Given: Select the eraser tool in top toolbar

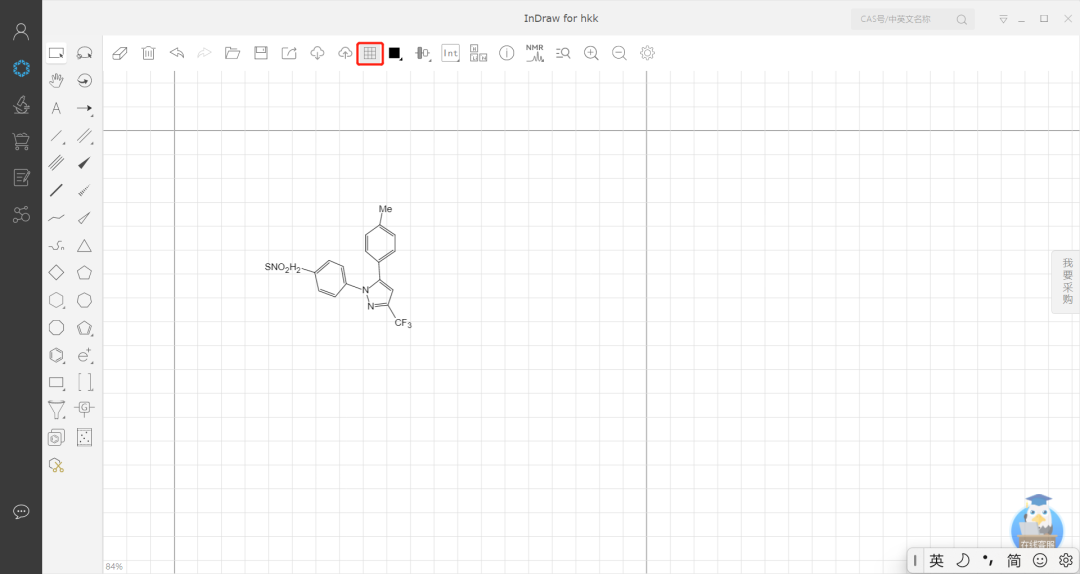Looking at the screenshot, I should pos(120,53).
